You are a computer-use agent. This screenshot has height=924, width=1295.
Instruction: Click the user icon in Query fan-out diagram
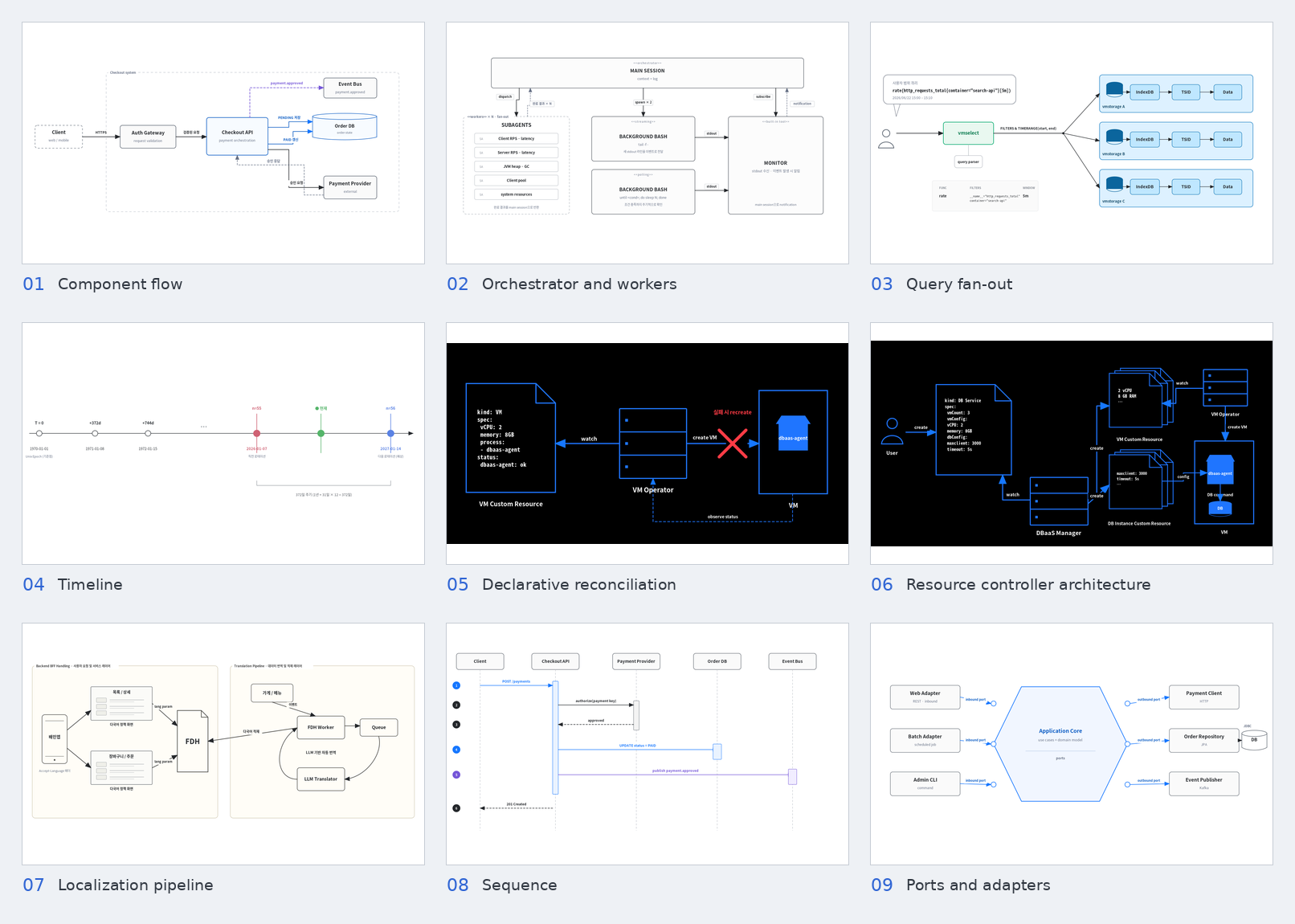[x=886, y=139]
